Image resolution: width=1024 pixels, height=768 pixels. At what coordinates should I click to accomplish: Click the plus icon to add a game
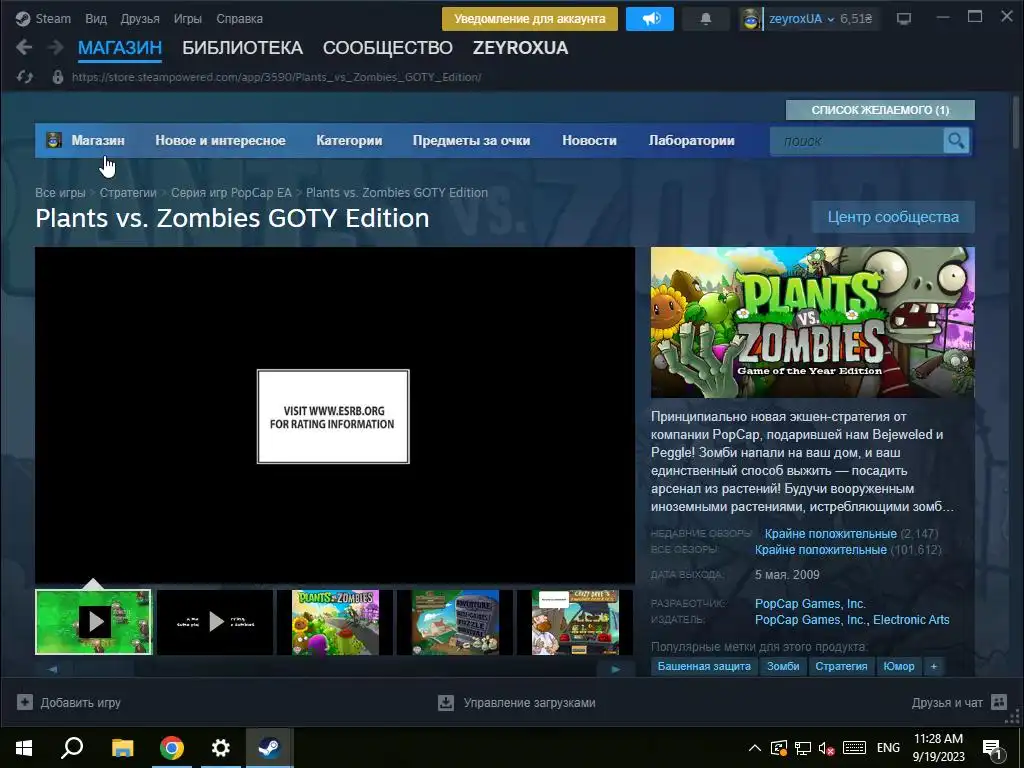pos(25,702)
